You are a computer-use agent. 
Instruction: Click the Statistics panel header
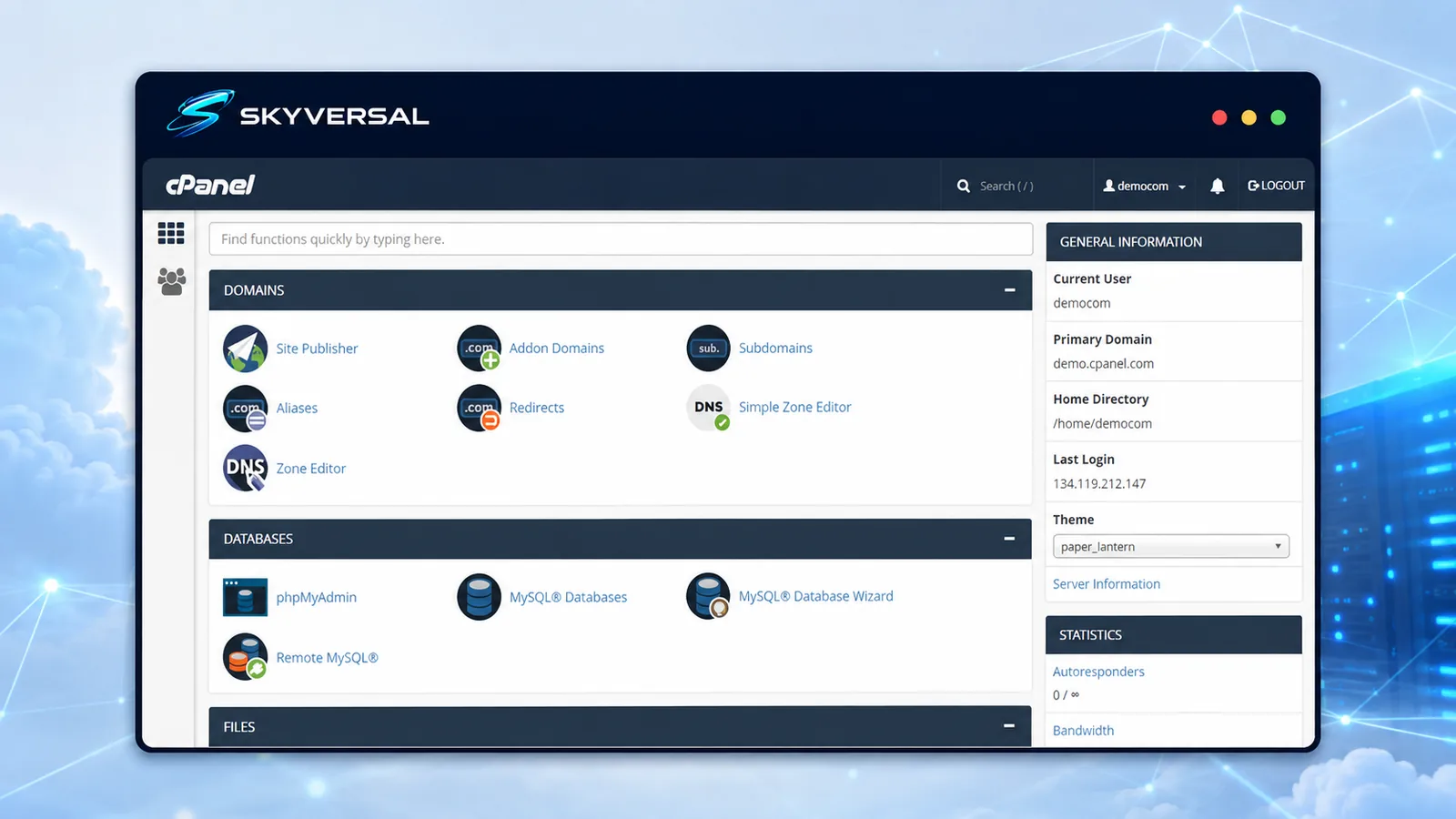(x=1174, y=635)
